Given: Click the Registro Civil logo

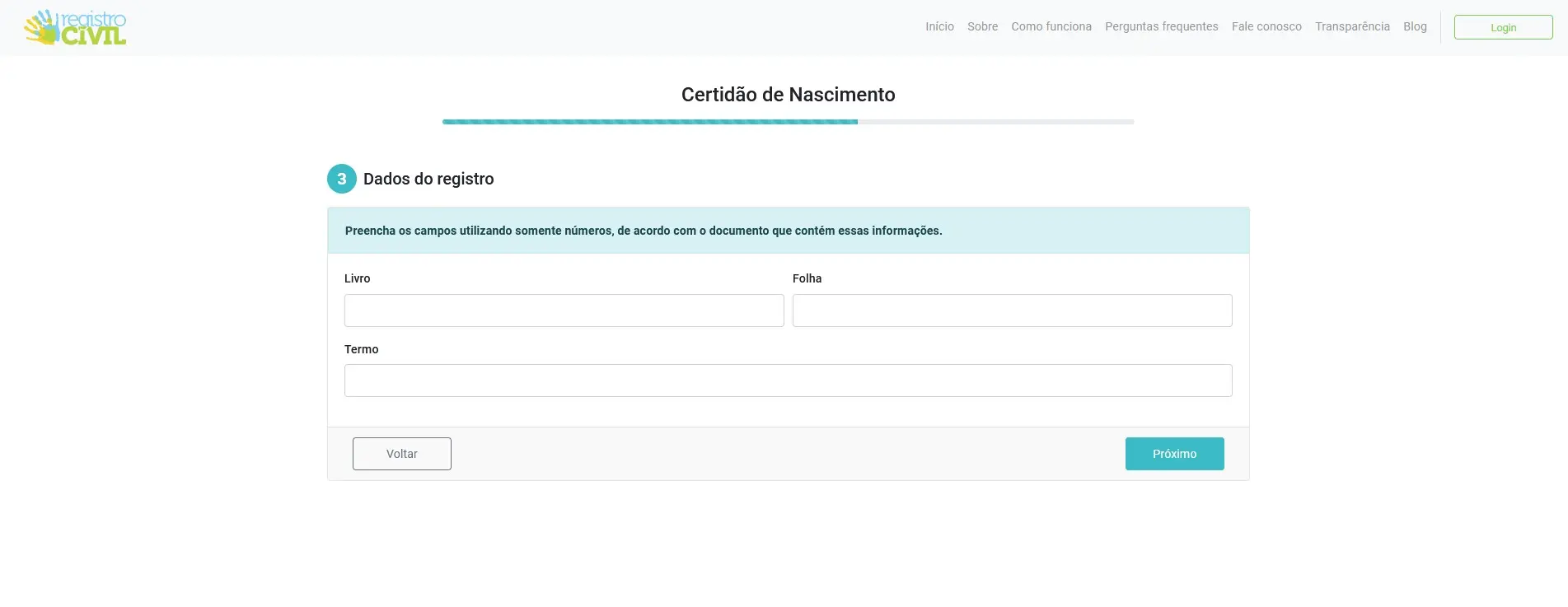Looking at the screenshot, I should pos(76,27).
